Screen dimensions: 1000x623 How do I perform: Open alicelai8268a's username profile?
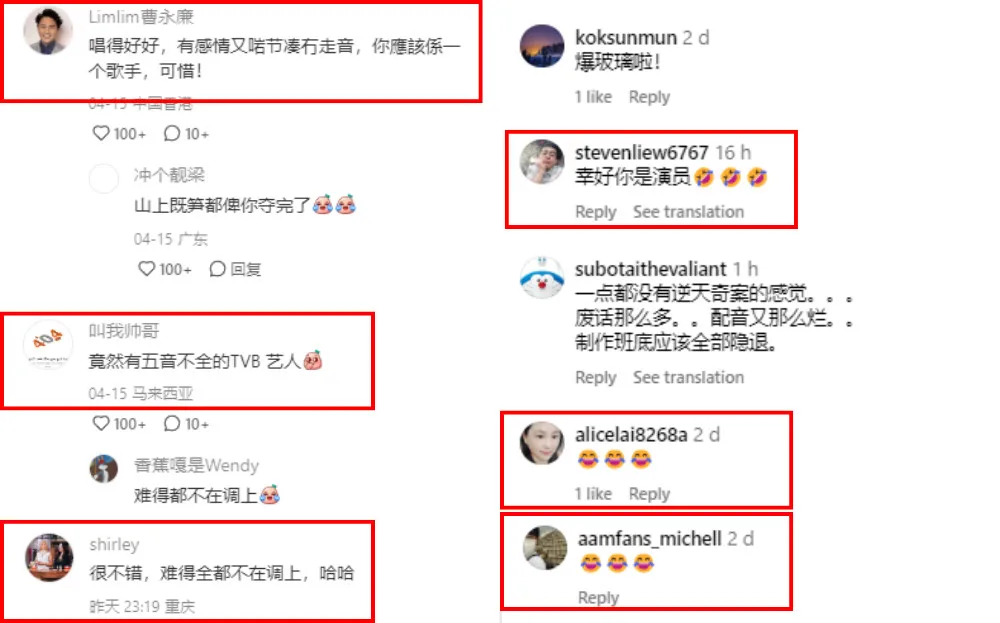coord(631,435)
